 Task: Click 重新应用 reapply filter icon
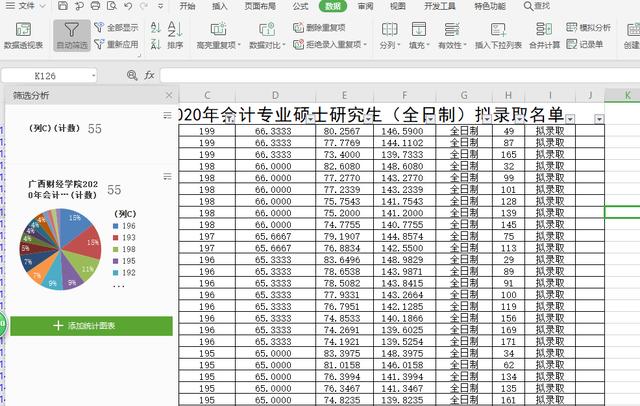116,45
